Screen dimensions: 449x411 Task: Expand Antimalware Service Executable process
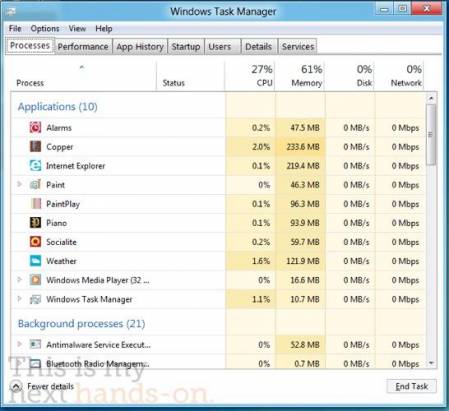tap(19, 344)
